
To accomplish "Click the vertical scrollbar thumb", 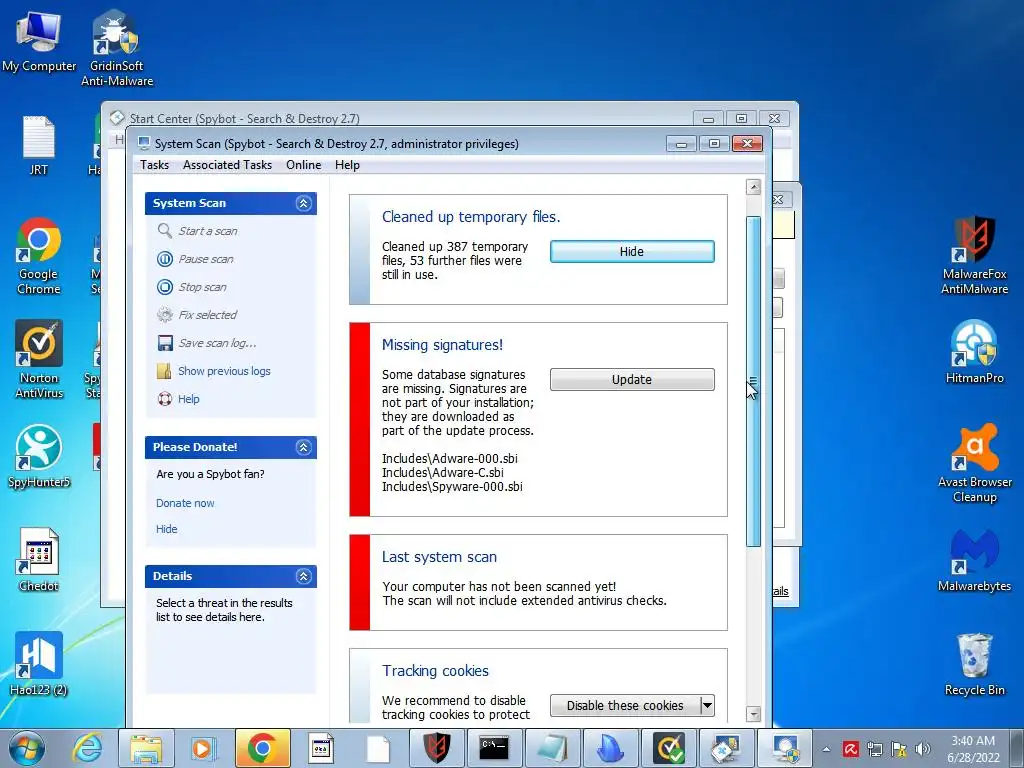I will [753, 381].
